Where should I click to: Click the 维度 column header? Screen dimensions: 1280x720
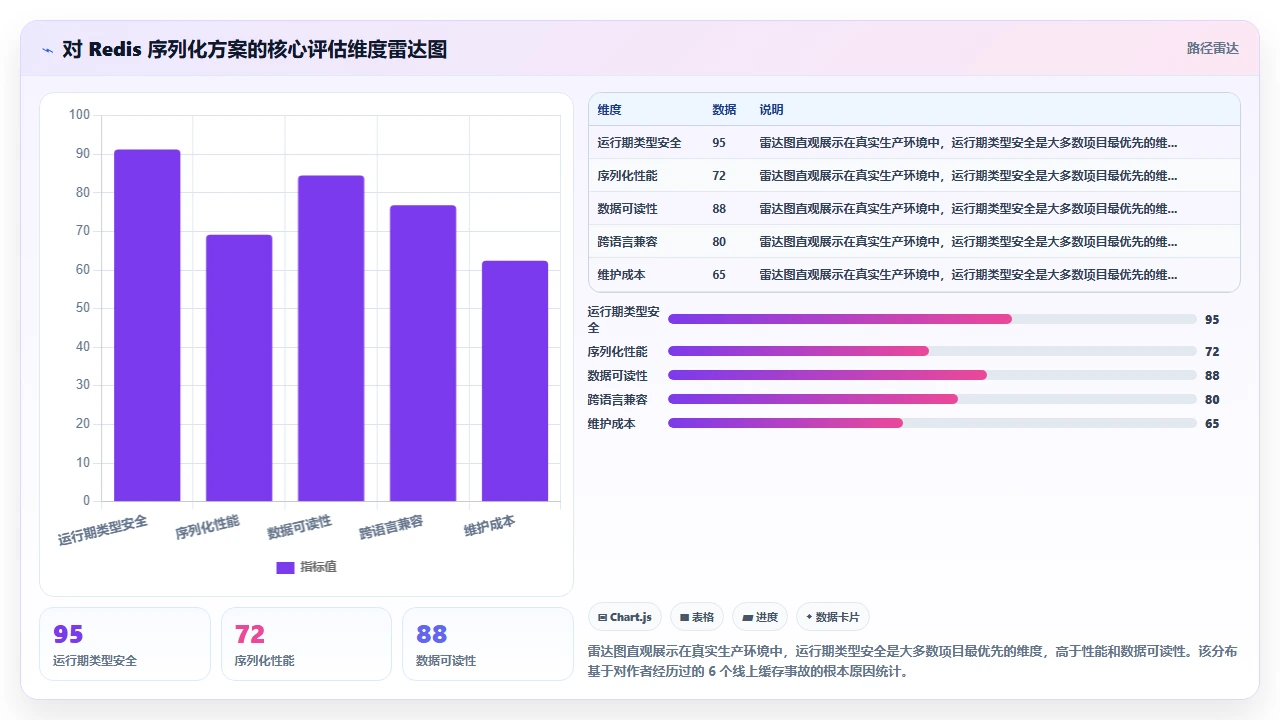pyautogui.click(x=610, y=109)
